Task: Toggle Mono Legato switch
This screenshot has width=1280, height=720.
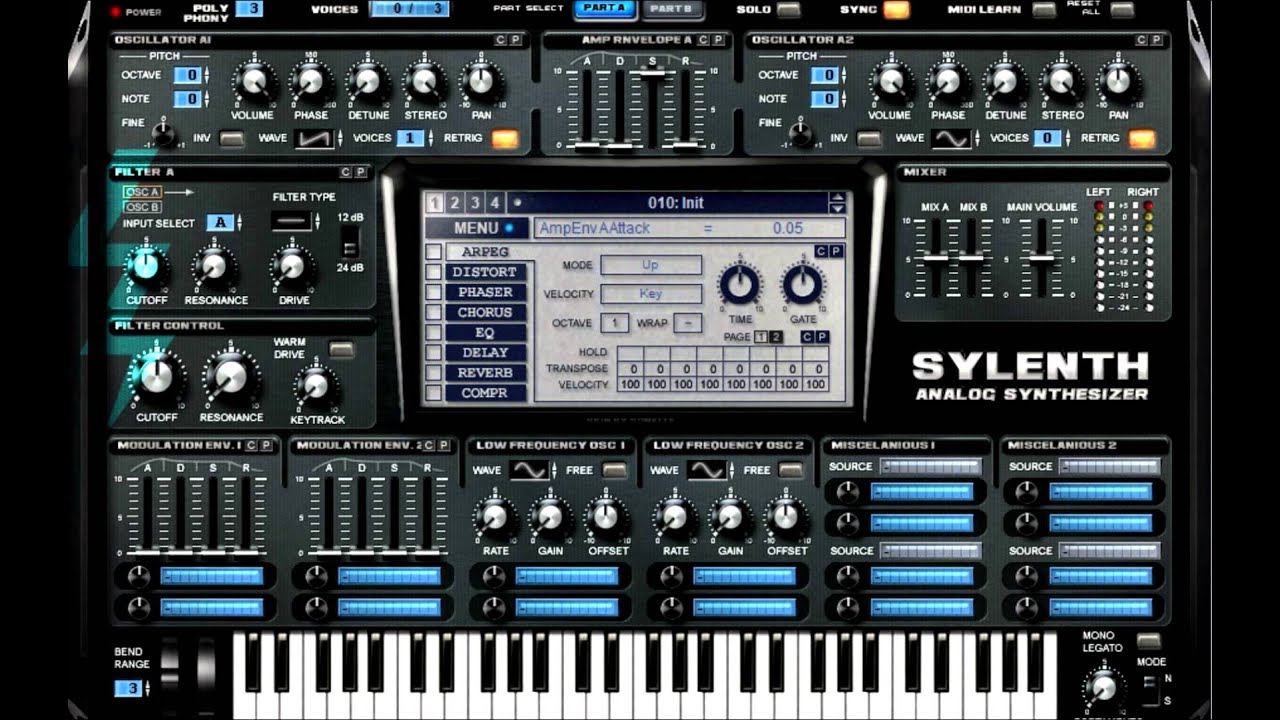Action: point(1149,640)
